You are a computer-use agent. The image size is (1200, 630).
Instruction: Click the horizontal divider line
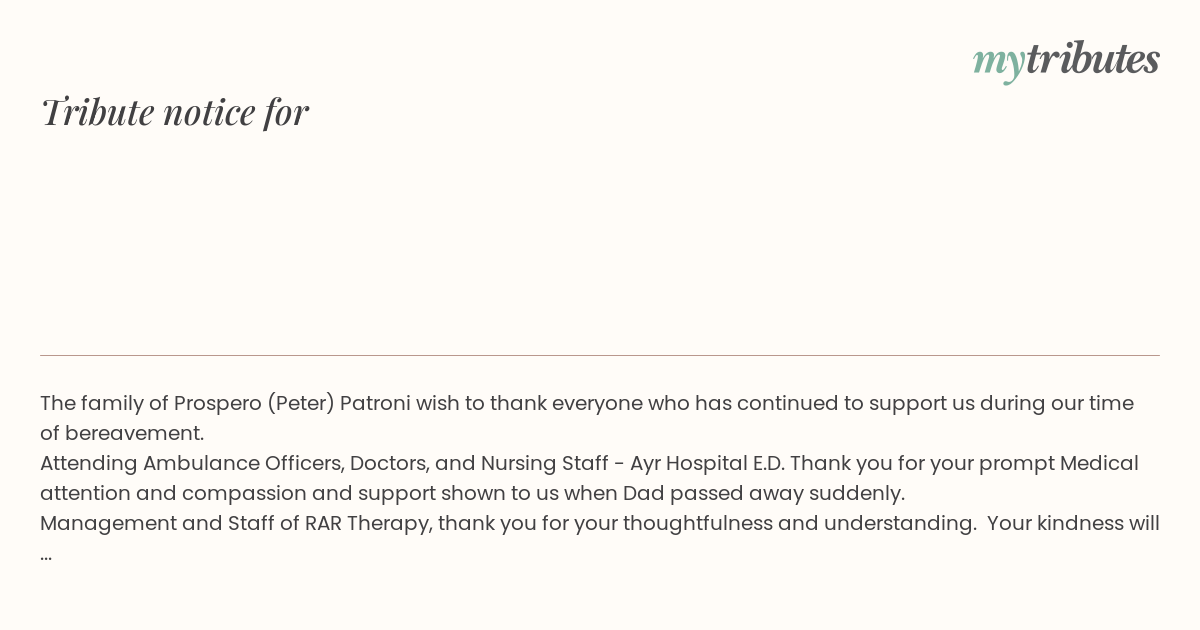click(600, 355)
